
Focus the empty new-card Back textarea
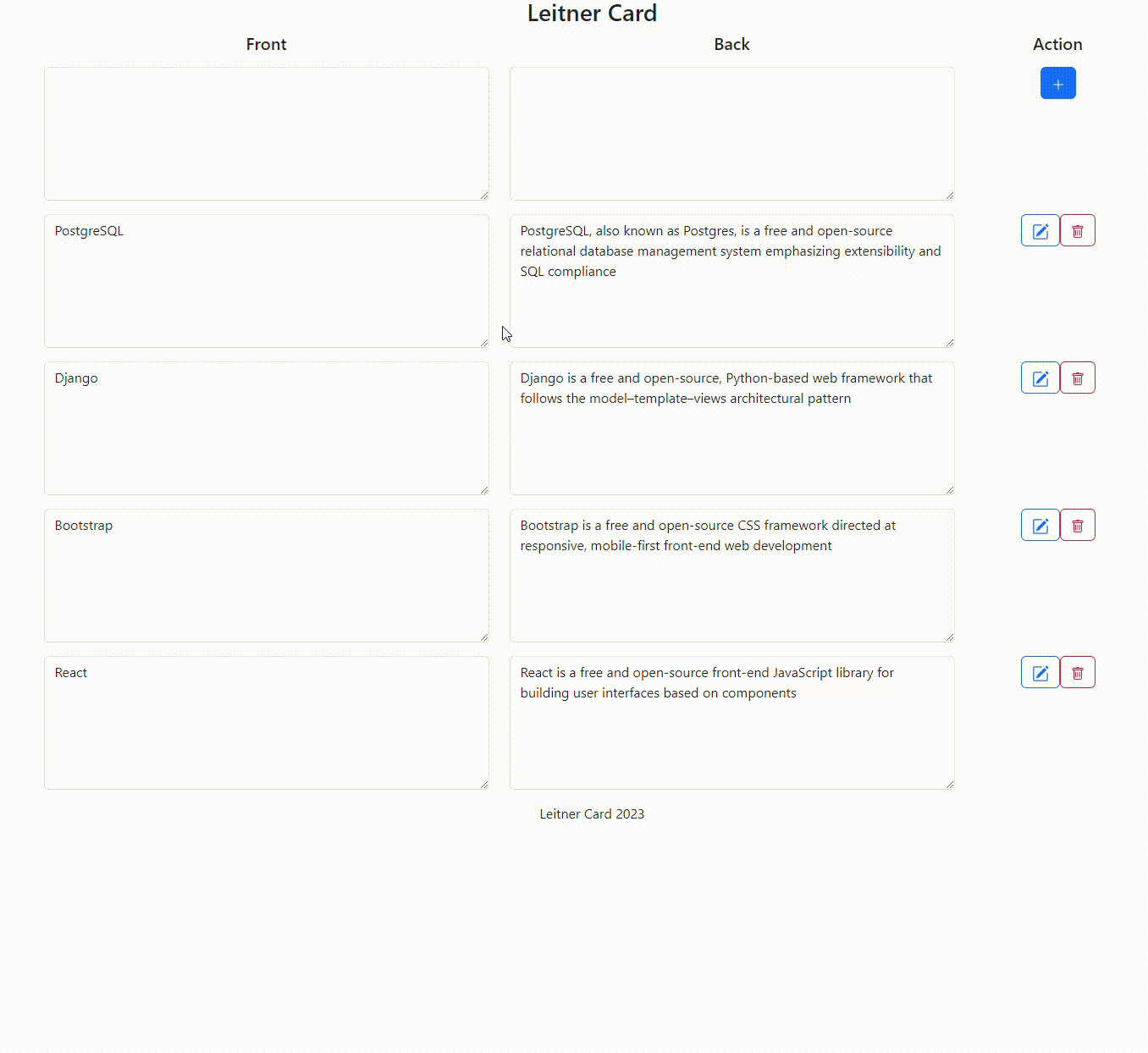(x=732, y=134)
